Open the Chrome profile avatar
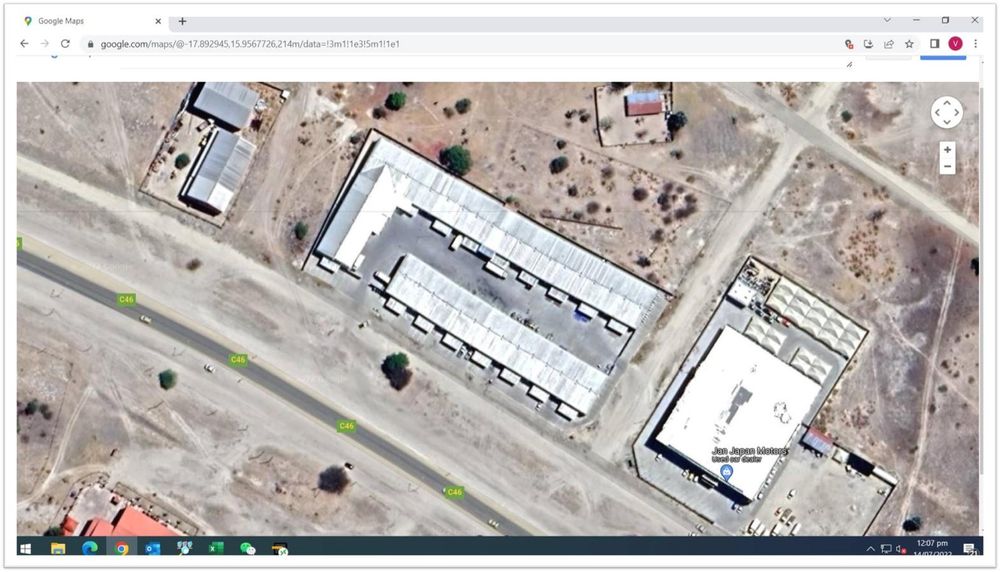Viewport: 1000px width, 572px height. click(955, 44)
